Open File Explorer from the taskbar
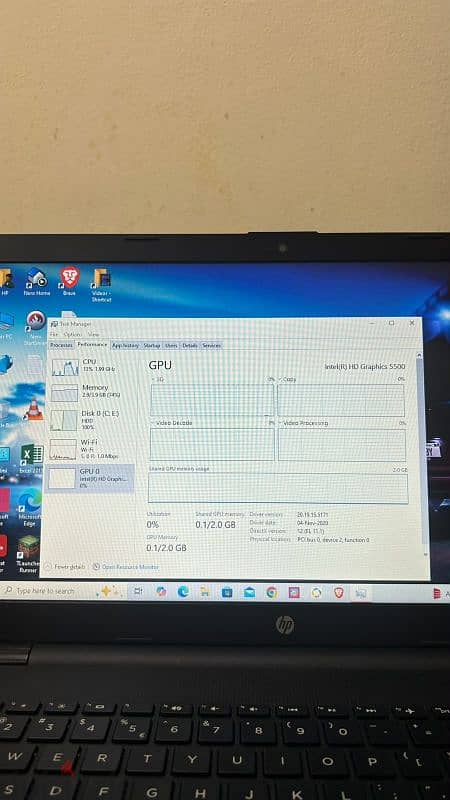 (x=205, y=592)
